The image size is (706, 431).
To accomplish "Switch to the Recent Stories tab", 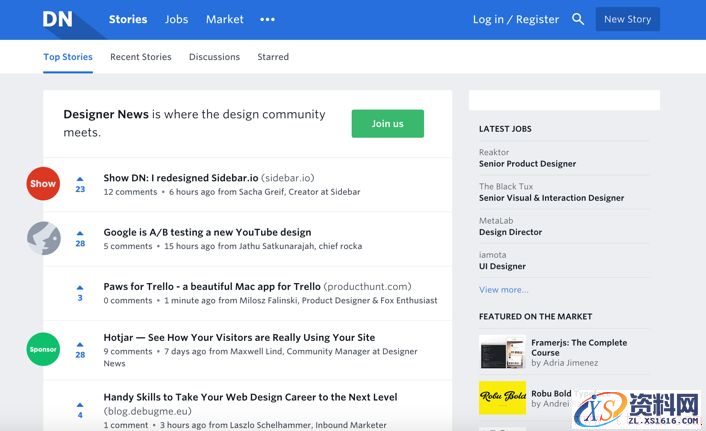I will (141, 57).
